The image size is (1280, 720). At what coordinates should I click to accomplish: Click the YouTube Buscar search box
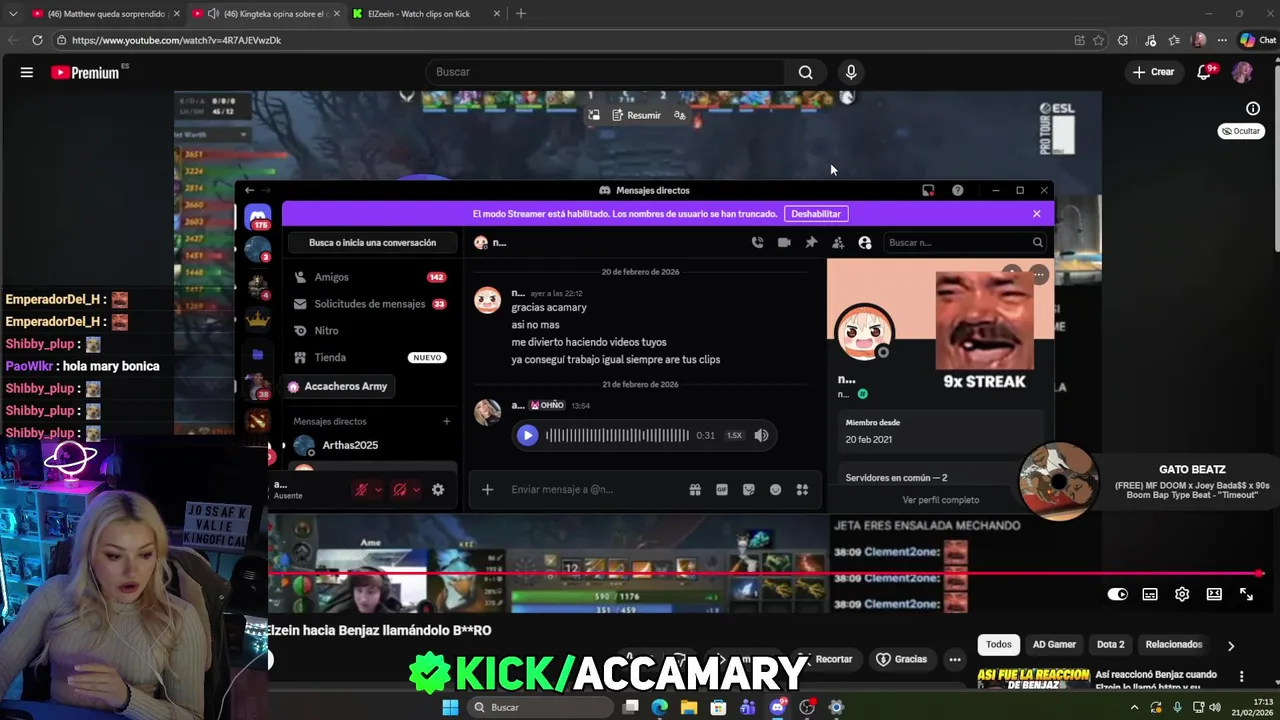click(605, 72)
